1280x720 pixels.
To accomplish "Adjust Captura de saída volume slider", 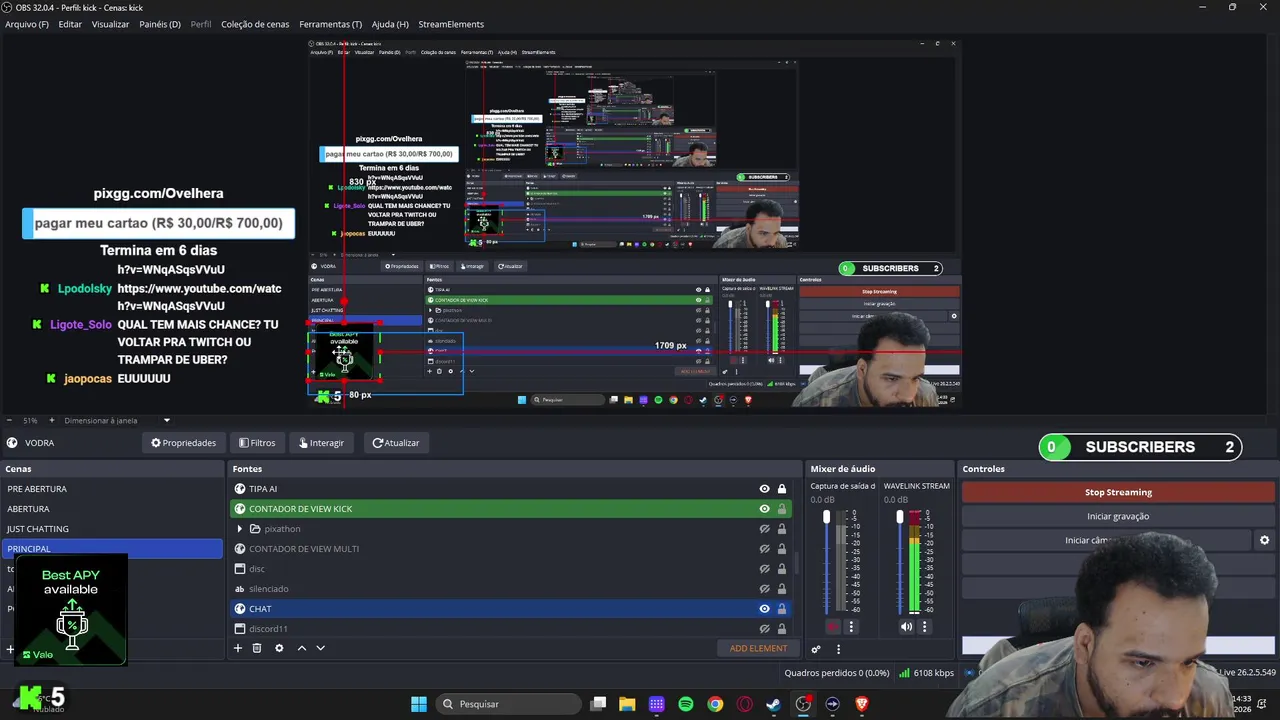I will 826,517.
